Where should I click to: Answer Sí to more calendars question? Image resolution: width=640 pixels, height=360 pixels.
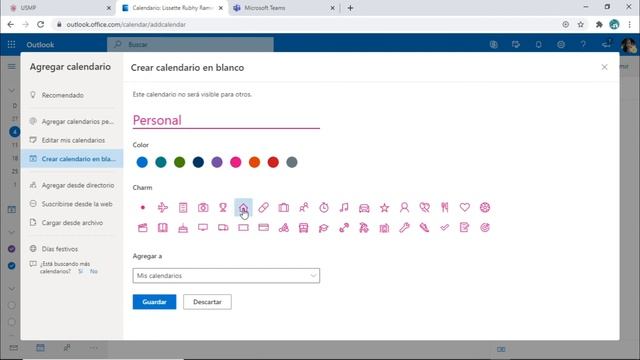pyautogui.click(x=80, y=271)
